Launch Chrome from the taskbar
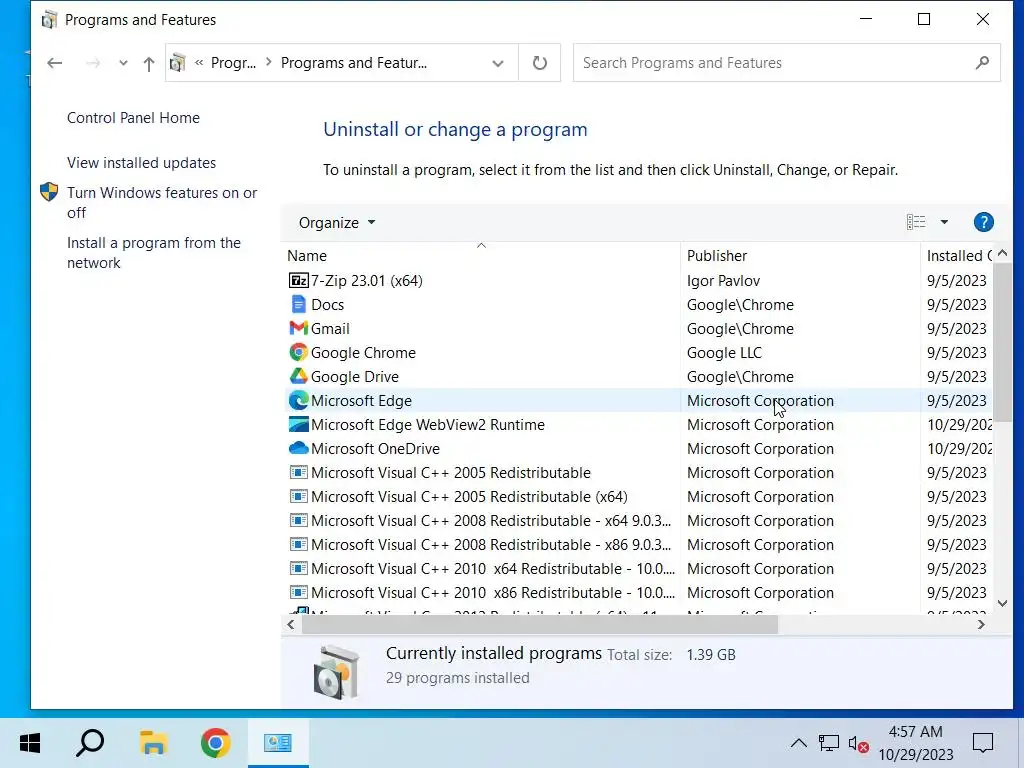Image resolution: width=1024 pixels, height=768 pixels. click(x=216, y=743)
